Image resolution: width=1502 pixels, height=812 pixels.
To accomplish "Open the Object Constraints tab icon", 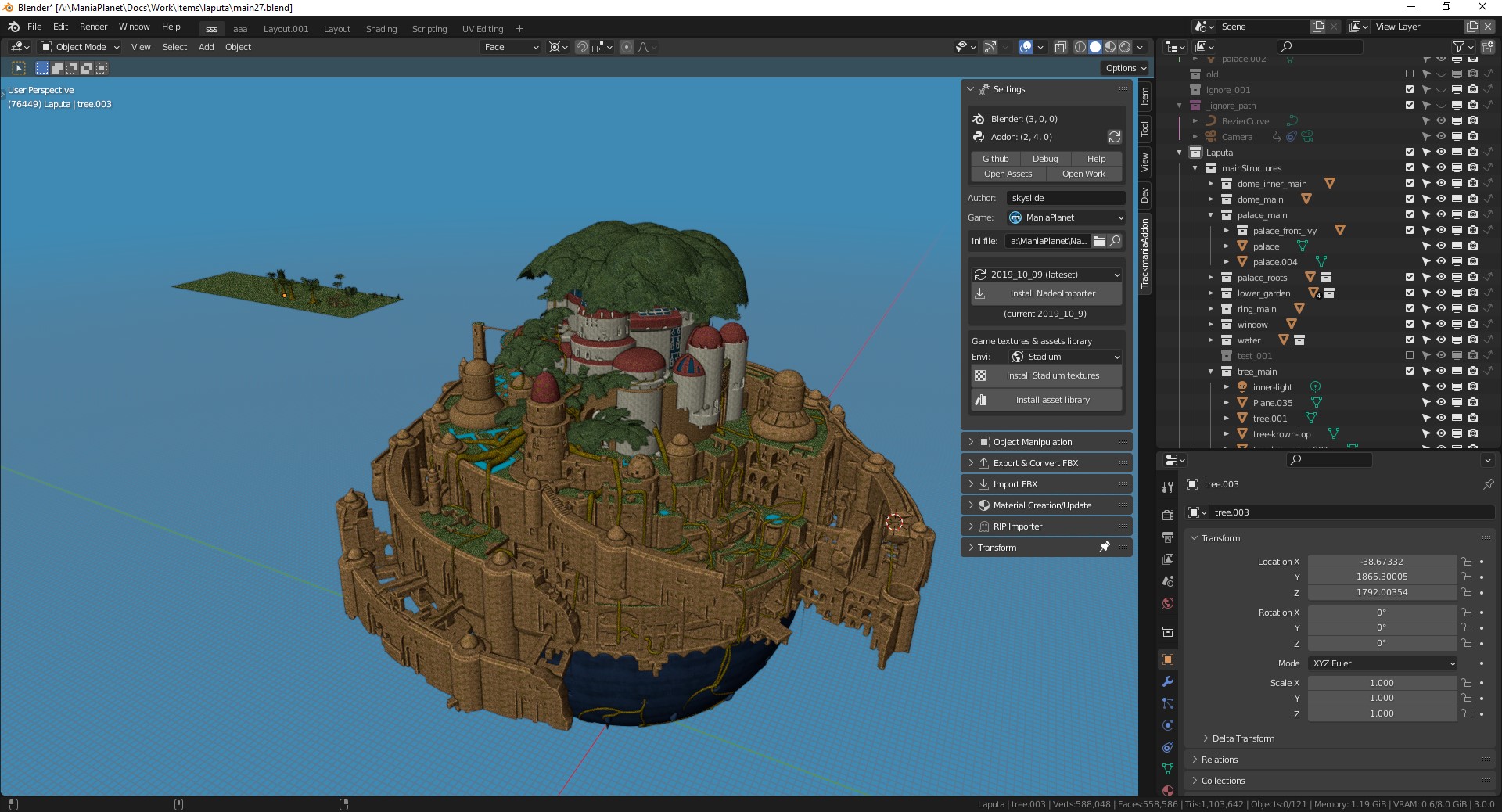I will (x=1168, y=747).
